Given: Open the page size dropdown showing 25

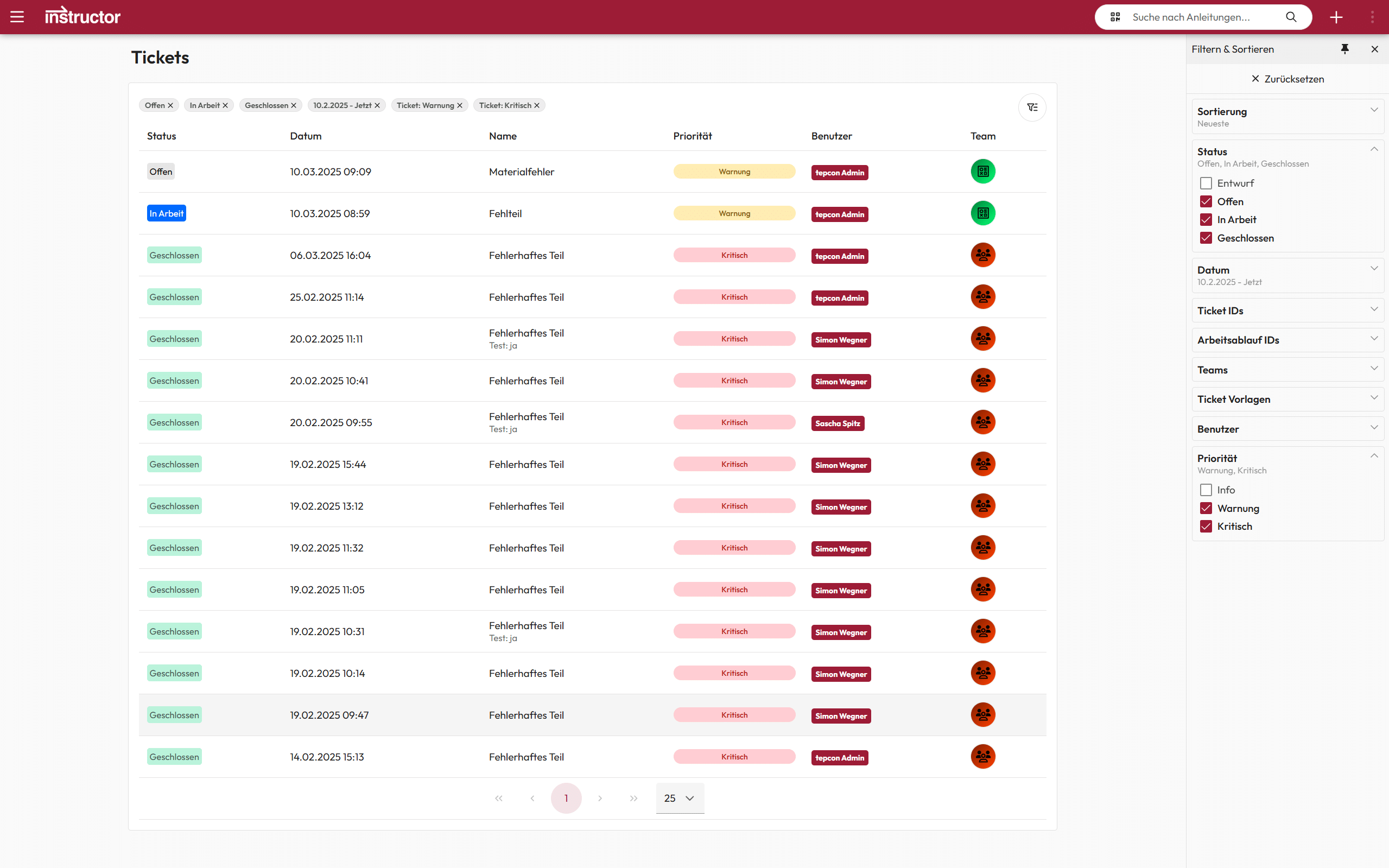Looking at the screenshot, I should (x=680, y=798).
